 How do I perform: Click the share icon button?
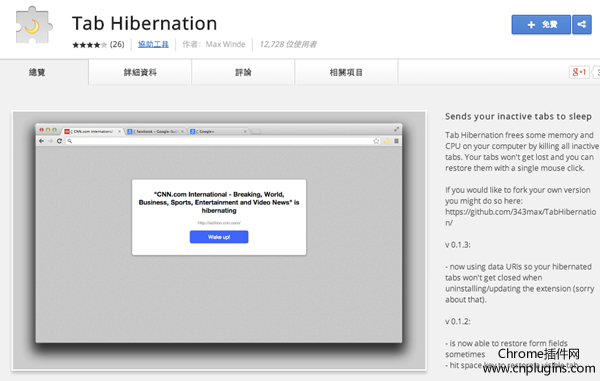[582, 25]
